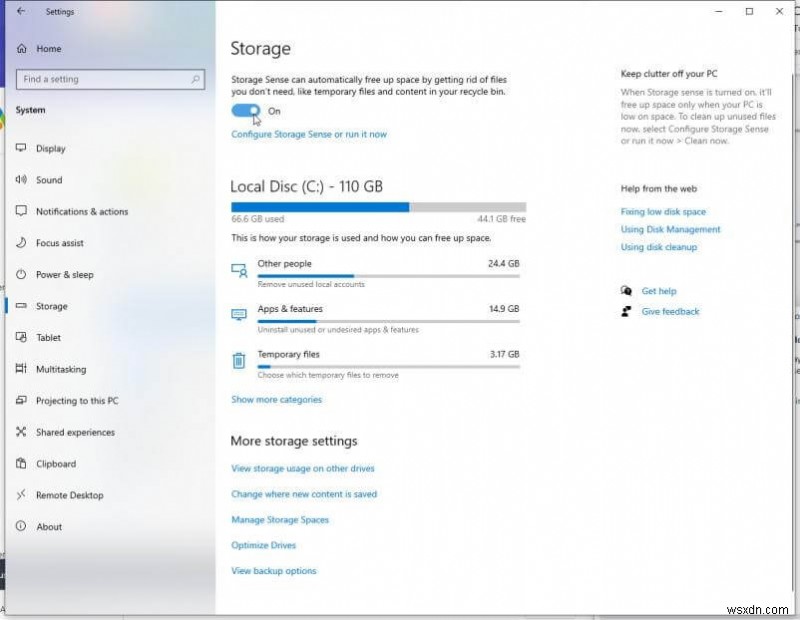Viewport: 800px width, 620px height.
Task: Open Sound settings via its speaker icon
Action: (x=22, y=180)
